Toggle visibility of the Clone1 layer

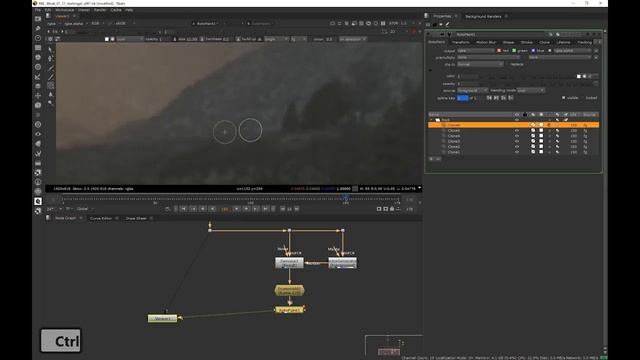point(517,152)
